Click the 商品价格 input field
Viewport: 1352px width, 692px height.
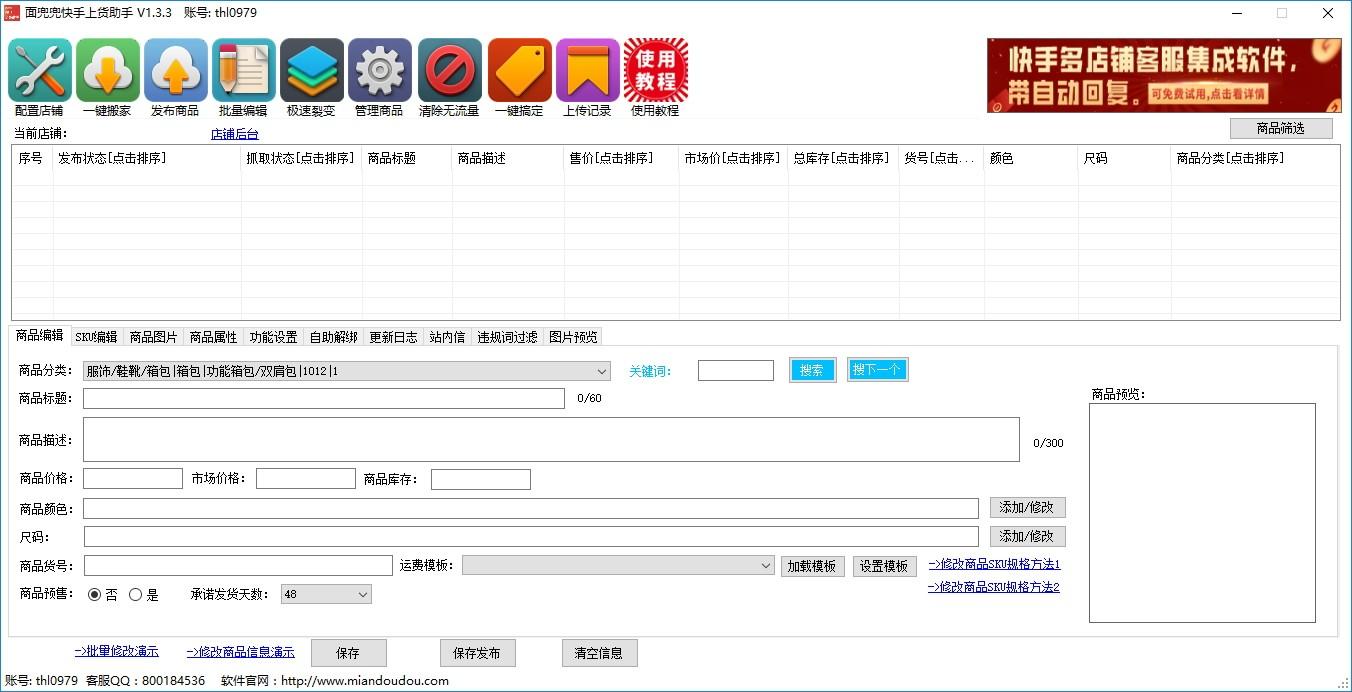point(133,479)
